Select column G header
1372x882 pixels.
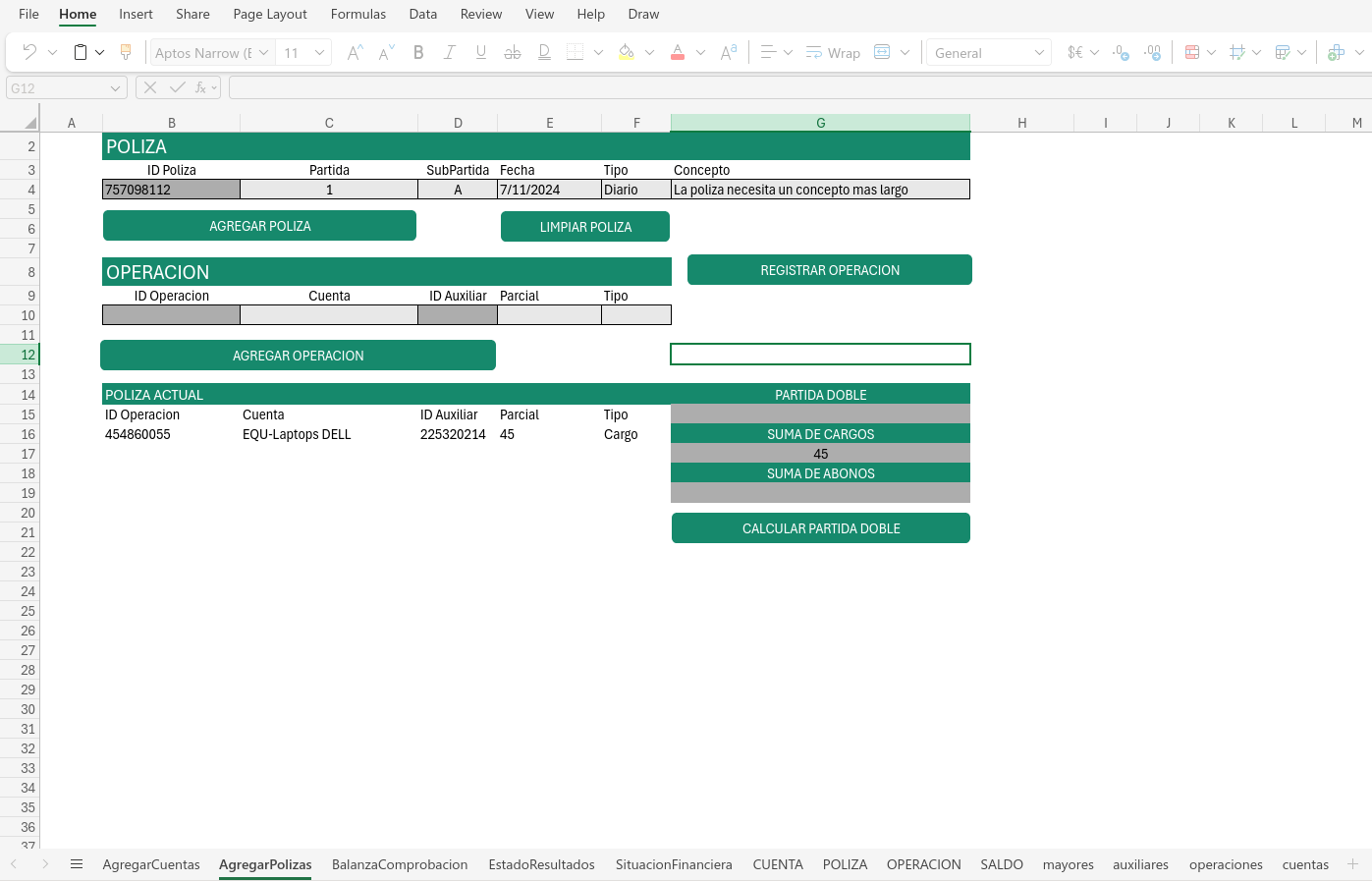[820, 123]
